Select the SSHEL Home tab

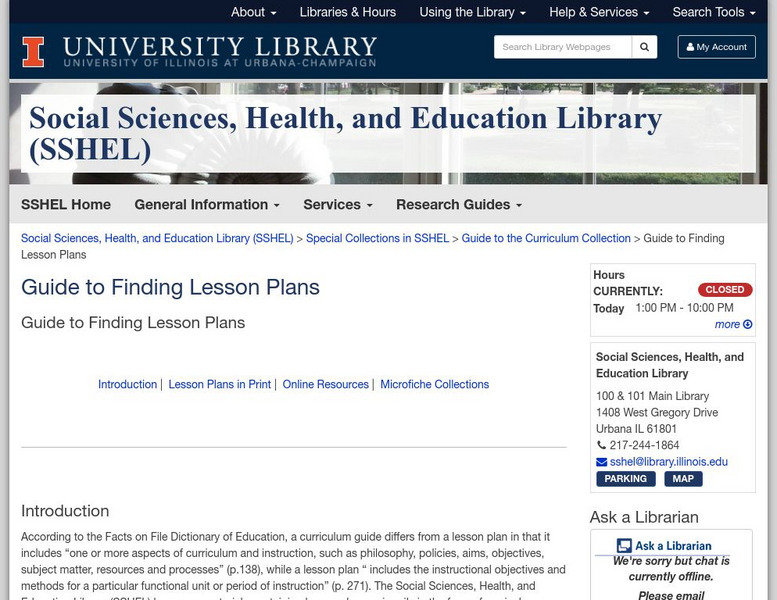pos(66,204)
